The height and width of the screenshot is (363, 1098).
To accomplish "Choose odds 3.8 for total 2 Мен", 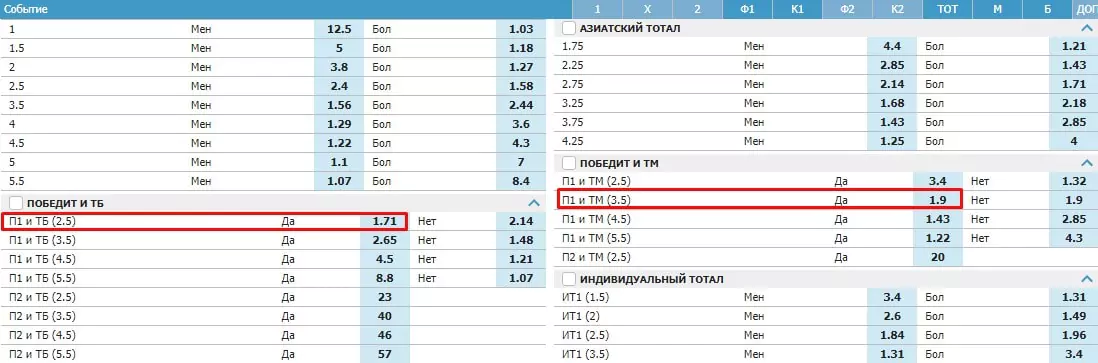I will point(339,67).
